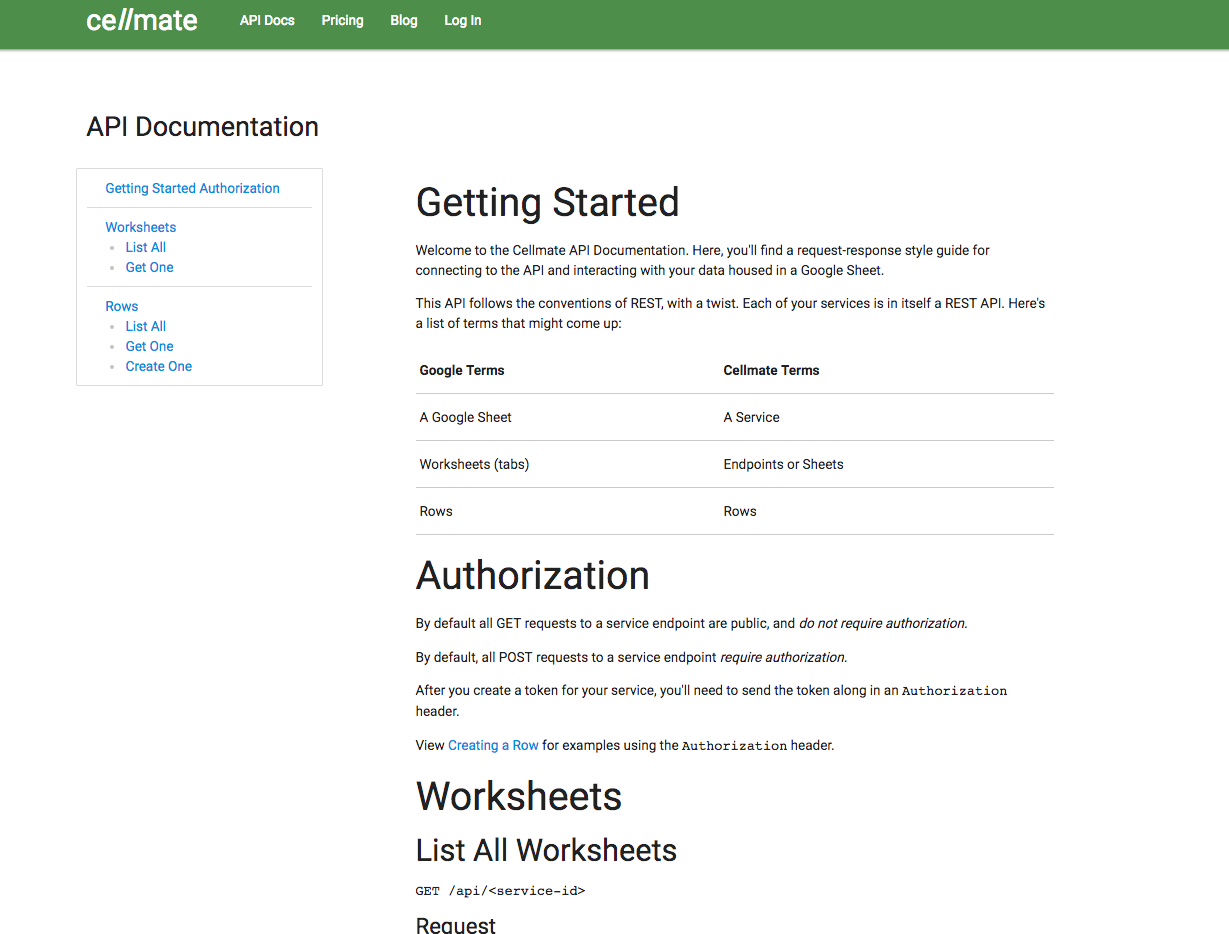
Task: Click the cellmate logo in the header
Action: pyautogui.click(x=142, y=20)
